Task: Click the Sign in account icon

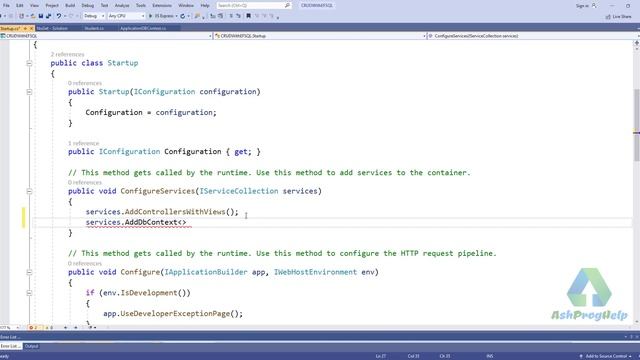Action: pyautogui.click(x=594, y=6)
